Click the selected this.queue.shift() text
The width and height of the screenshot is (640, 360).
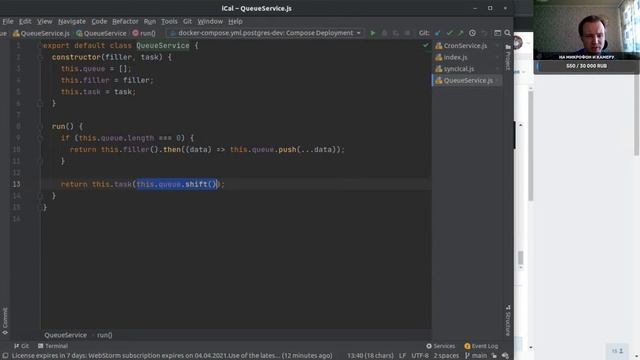pyautogui.click(x=176, y=184)
